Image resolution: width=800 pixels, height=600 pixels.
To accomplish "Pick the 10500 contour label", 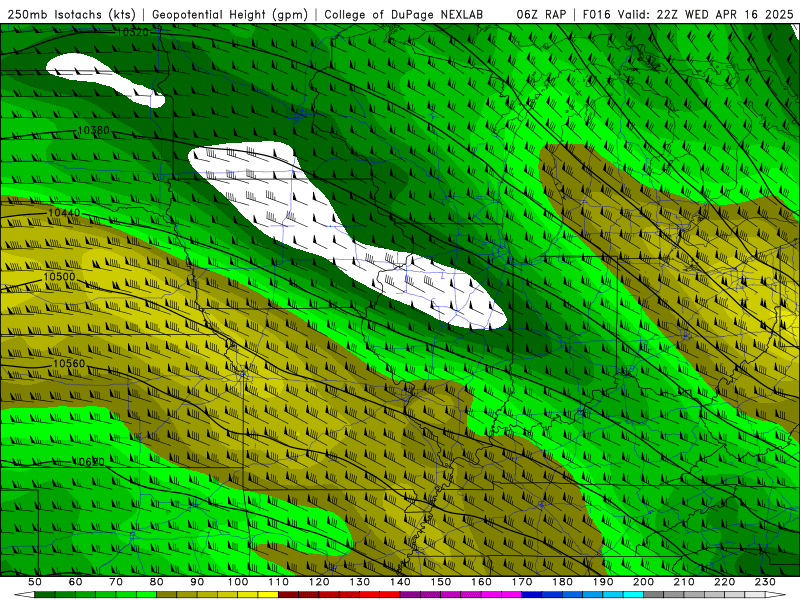I will [x=59, y=277].
